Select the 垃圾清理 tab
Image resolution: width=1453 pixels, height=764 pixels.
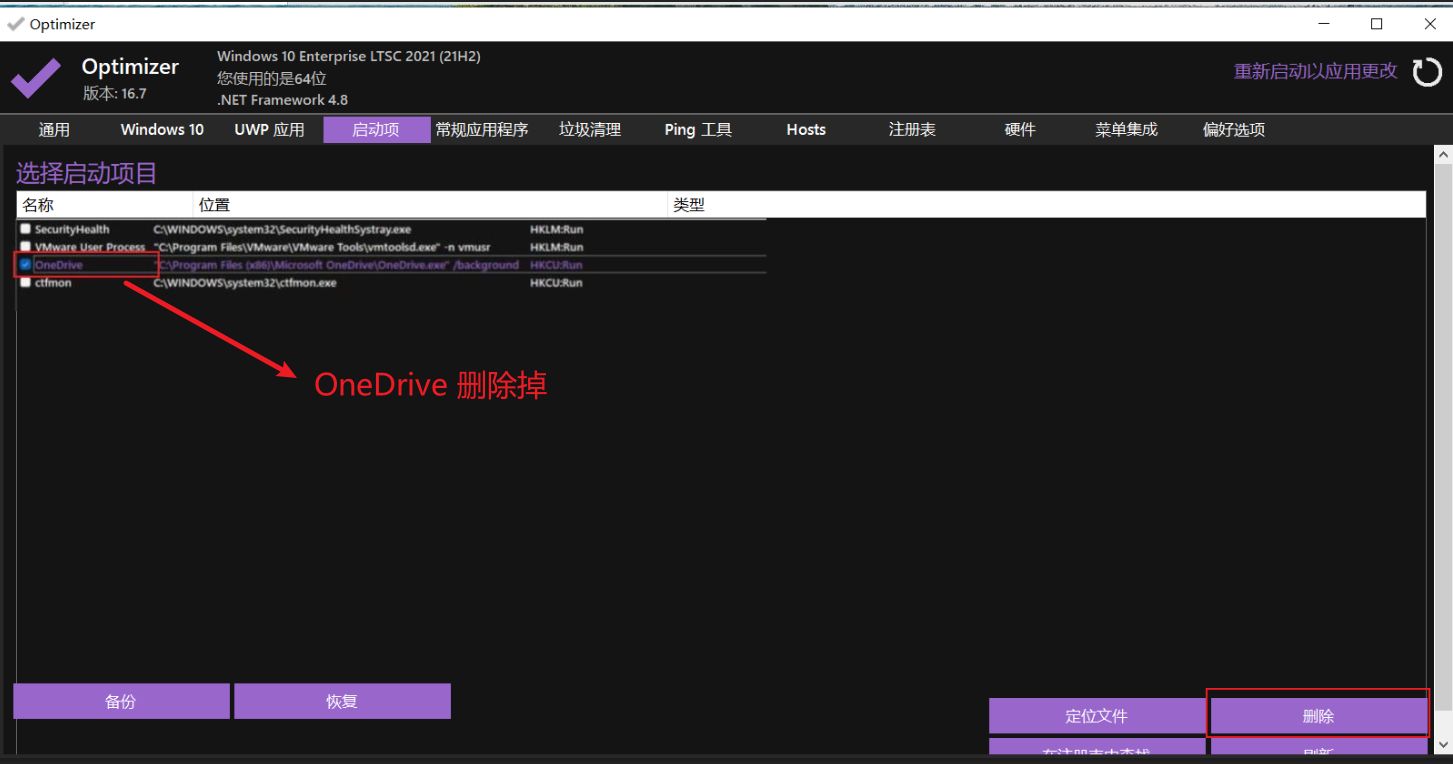(x=590, y=130)
